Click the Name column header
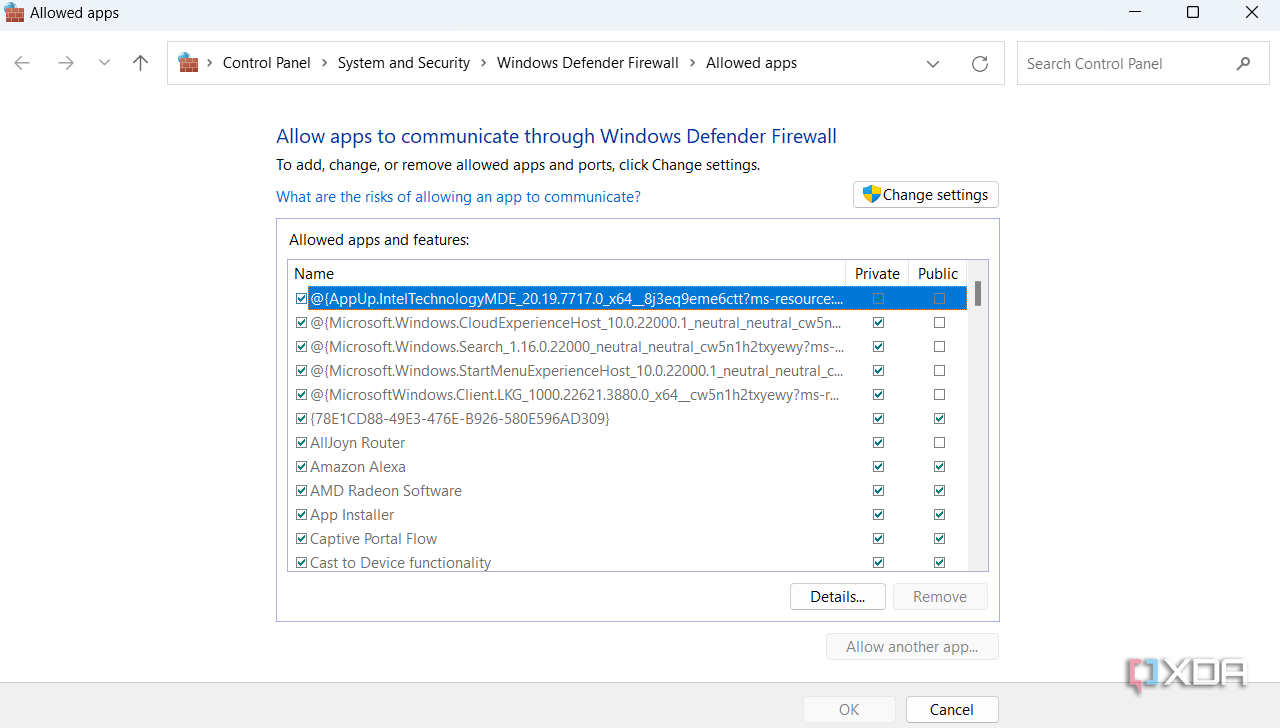The height and width of the screenshot is (728, 1280). coord(567,273)
